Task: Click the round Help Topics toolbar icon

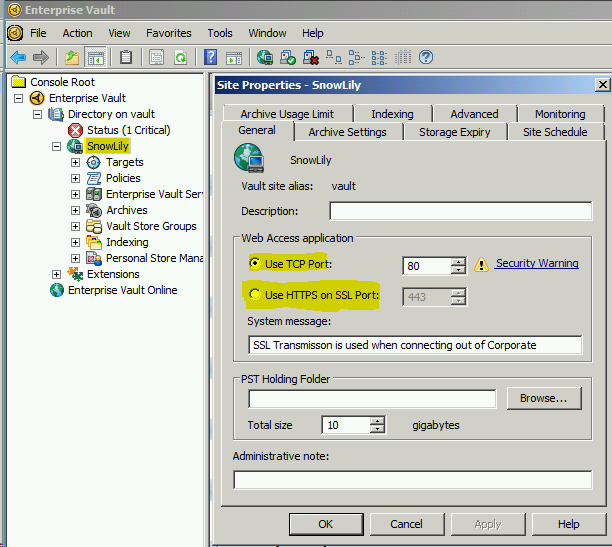Action: tap(426, 57)
